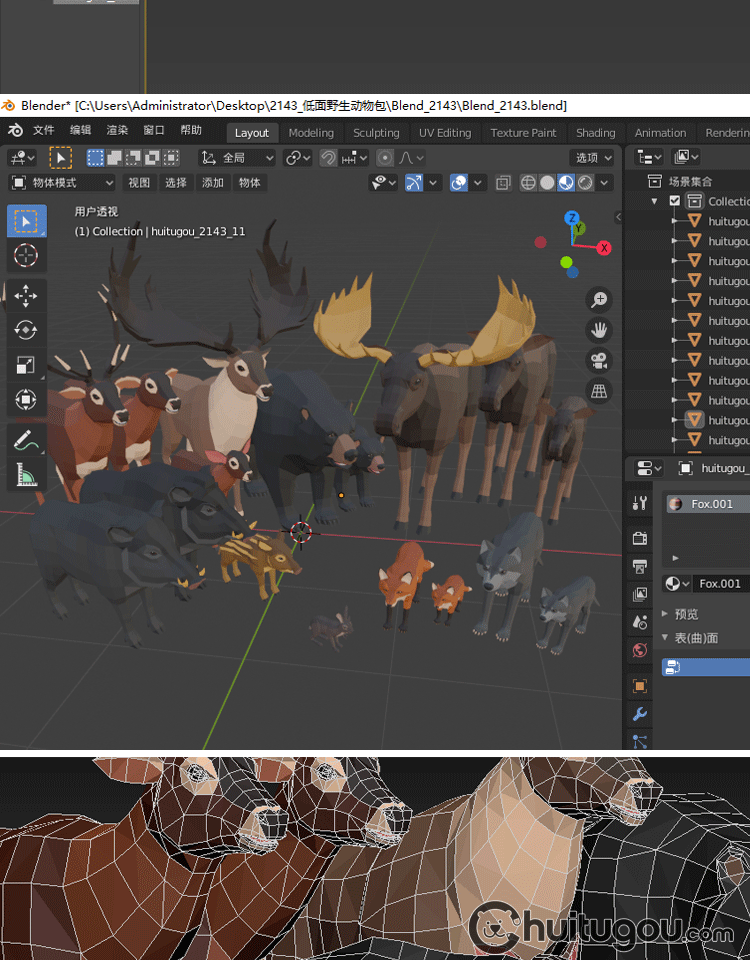The image size is (750, 960).
Task: Click the red X axis gizmo ball
Action: click(x=604, y=248)
